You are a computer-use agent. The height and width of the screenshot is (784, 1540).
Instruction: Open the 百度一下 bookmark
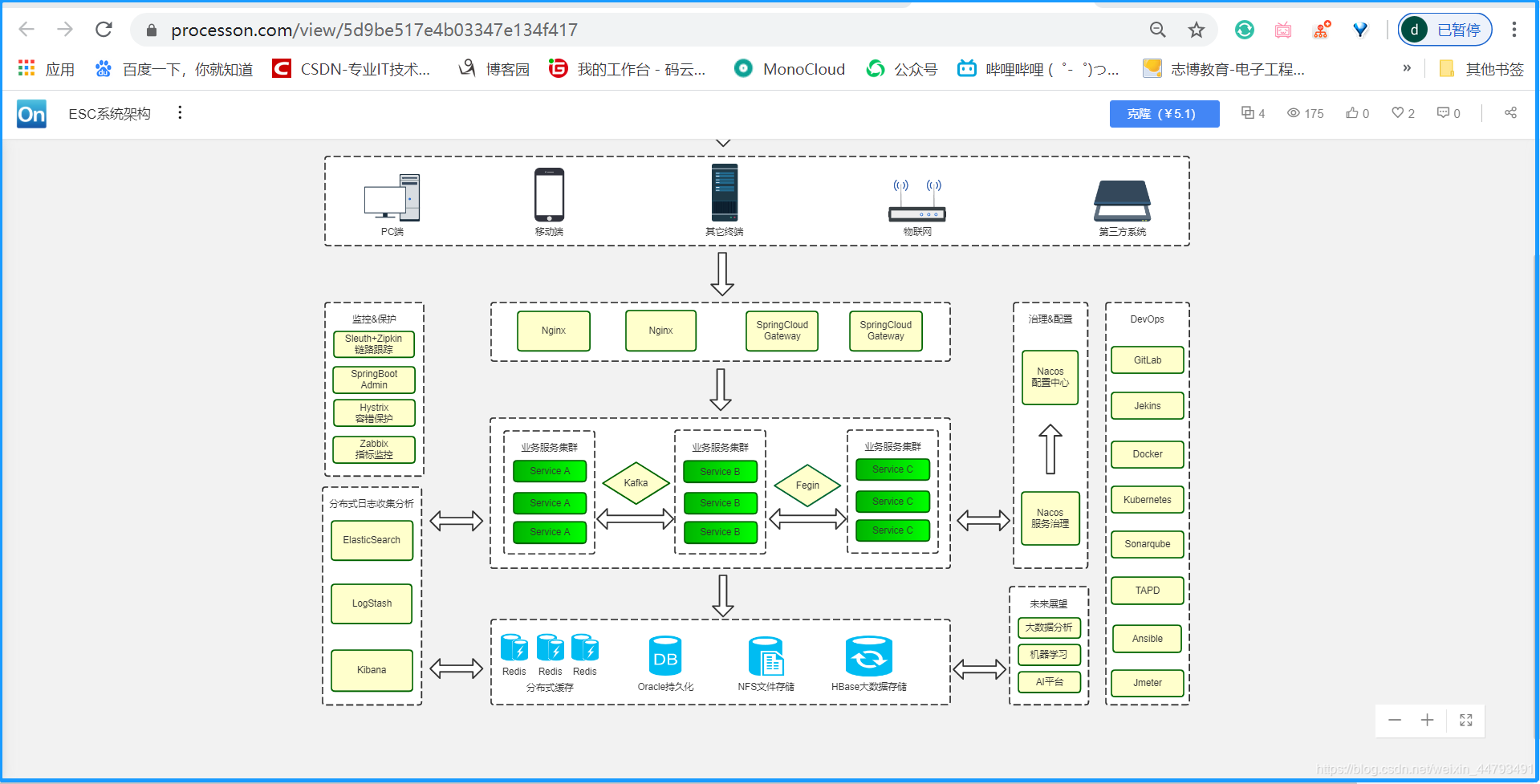[x=173, y=69]
